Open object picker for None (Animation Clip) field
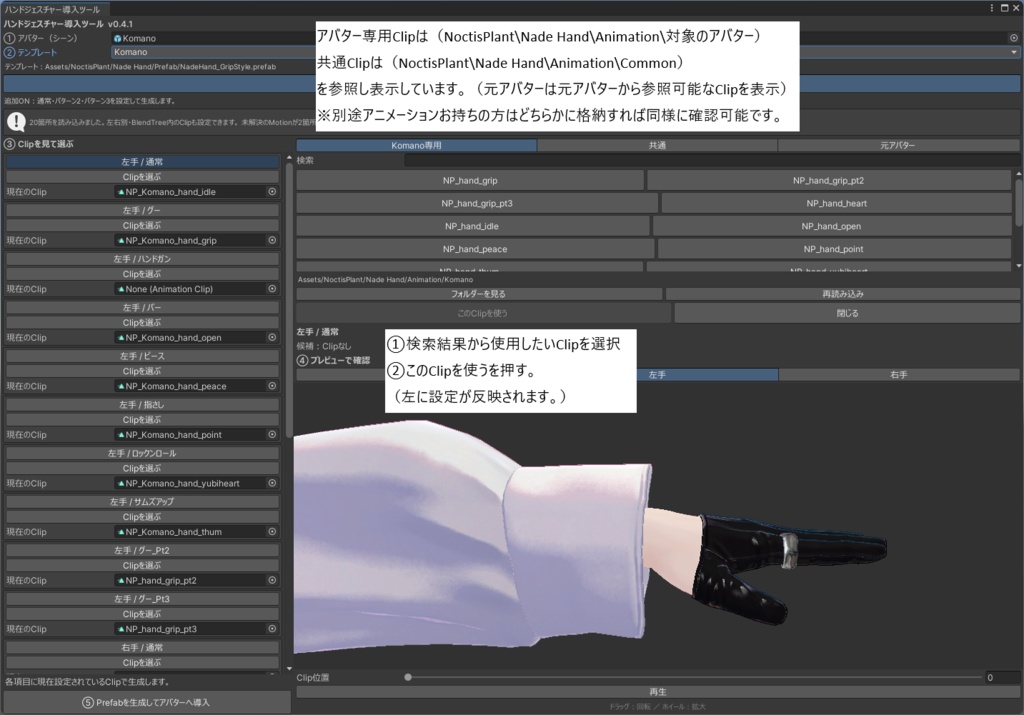Screen dimensions: 1024x715 [x=272, y=289]
